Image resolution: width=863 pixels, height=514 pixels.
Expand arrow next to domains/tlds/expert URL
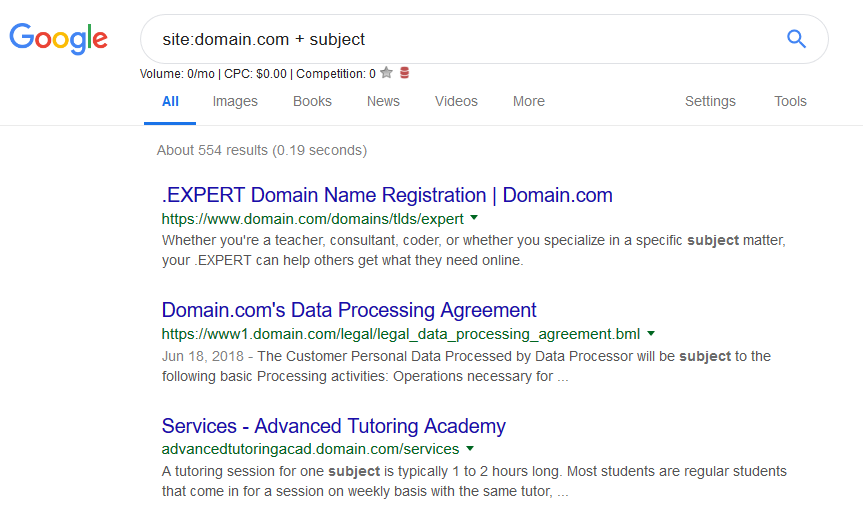[474, 218]
